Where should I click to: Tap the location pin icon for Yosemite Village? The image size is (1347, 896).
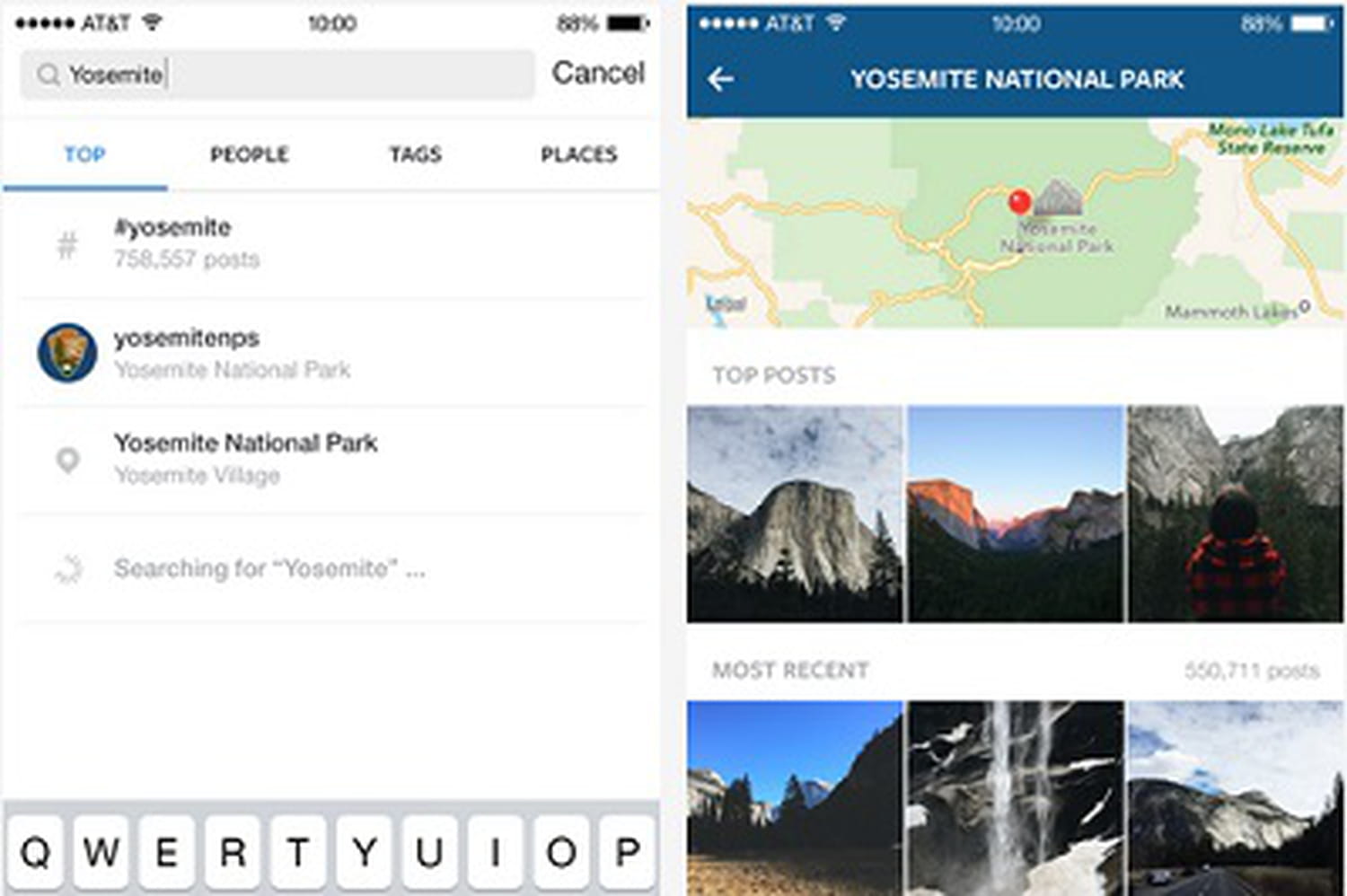click(67, 460)
